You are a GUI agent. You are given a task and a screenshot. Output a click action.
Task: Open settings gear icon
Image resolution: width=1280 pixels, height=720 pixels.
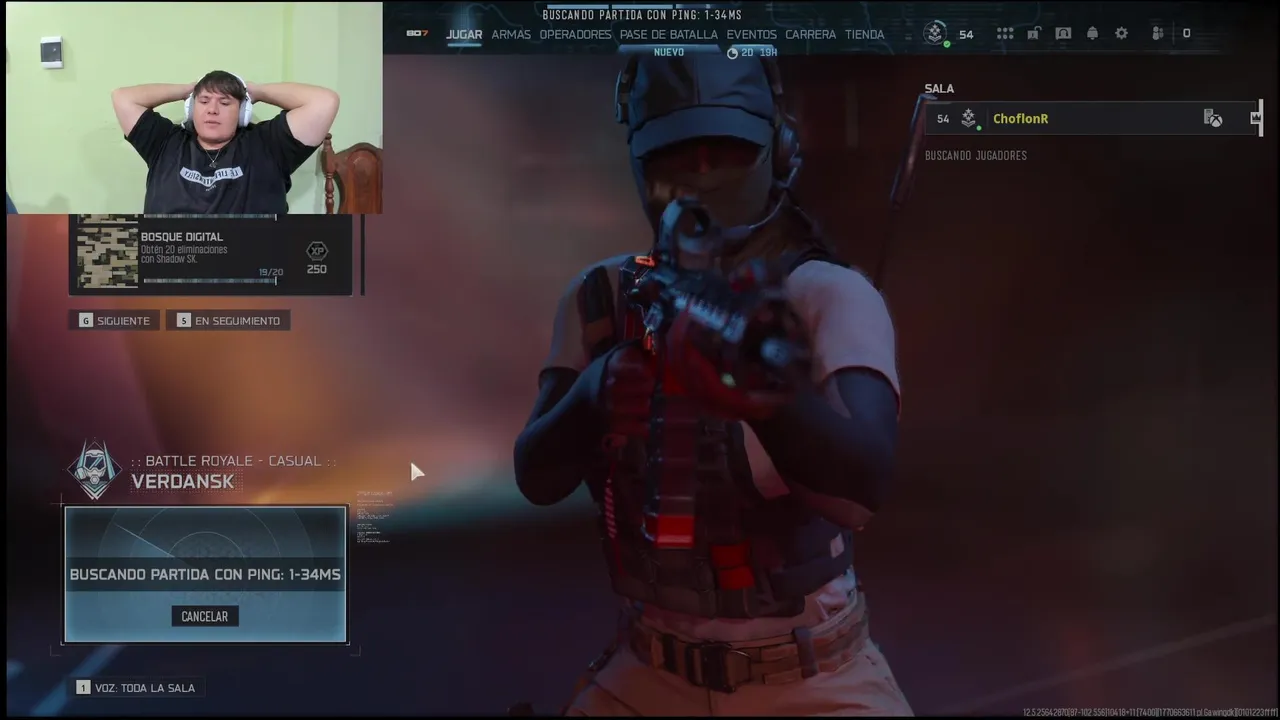[1121, 33]
